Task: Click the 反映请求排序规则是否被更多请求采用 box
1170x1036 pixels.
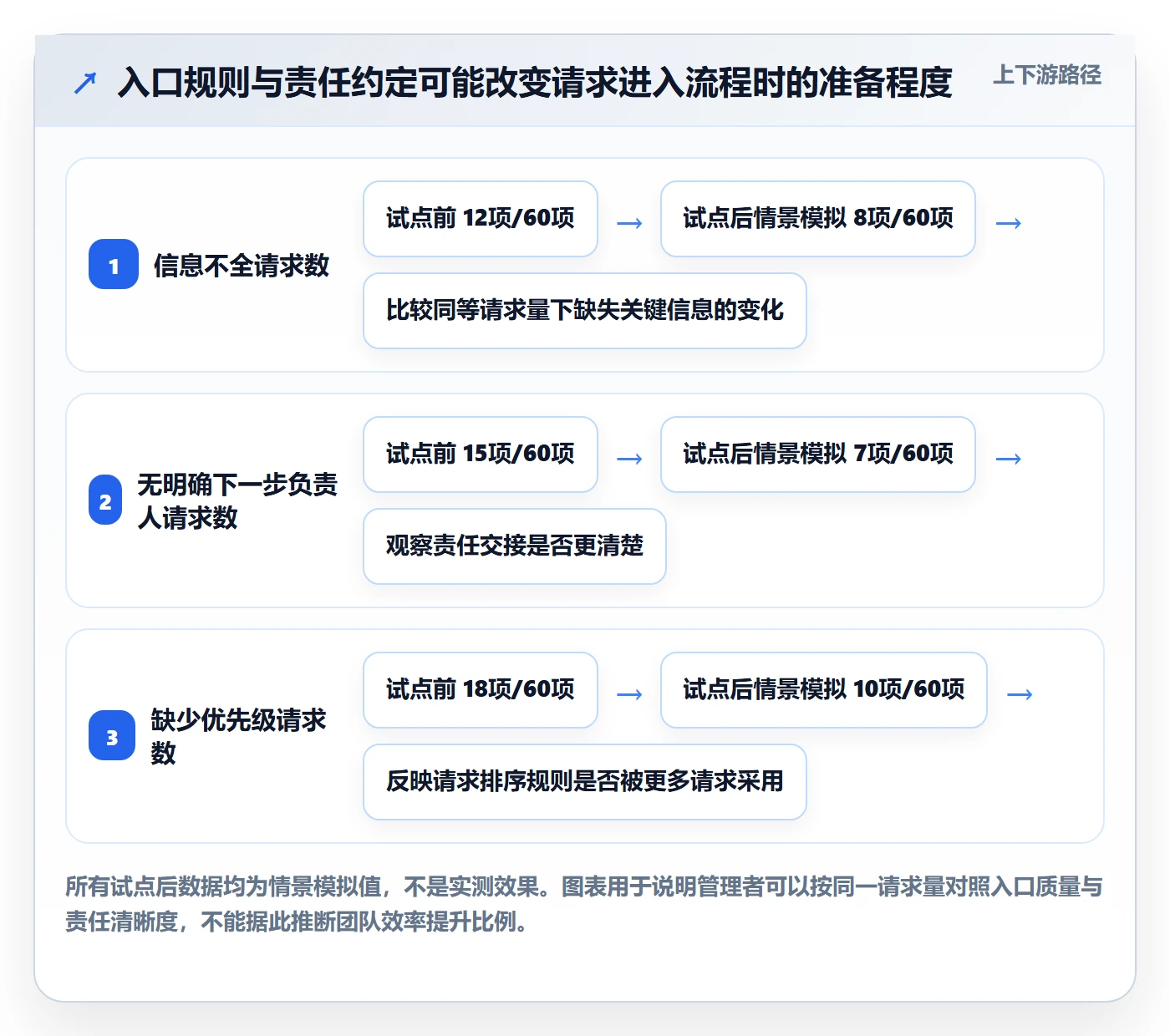Action: (585, 782)
